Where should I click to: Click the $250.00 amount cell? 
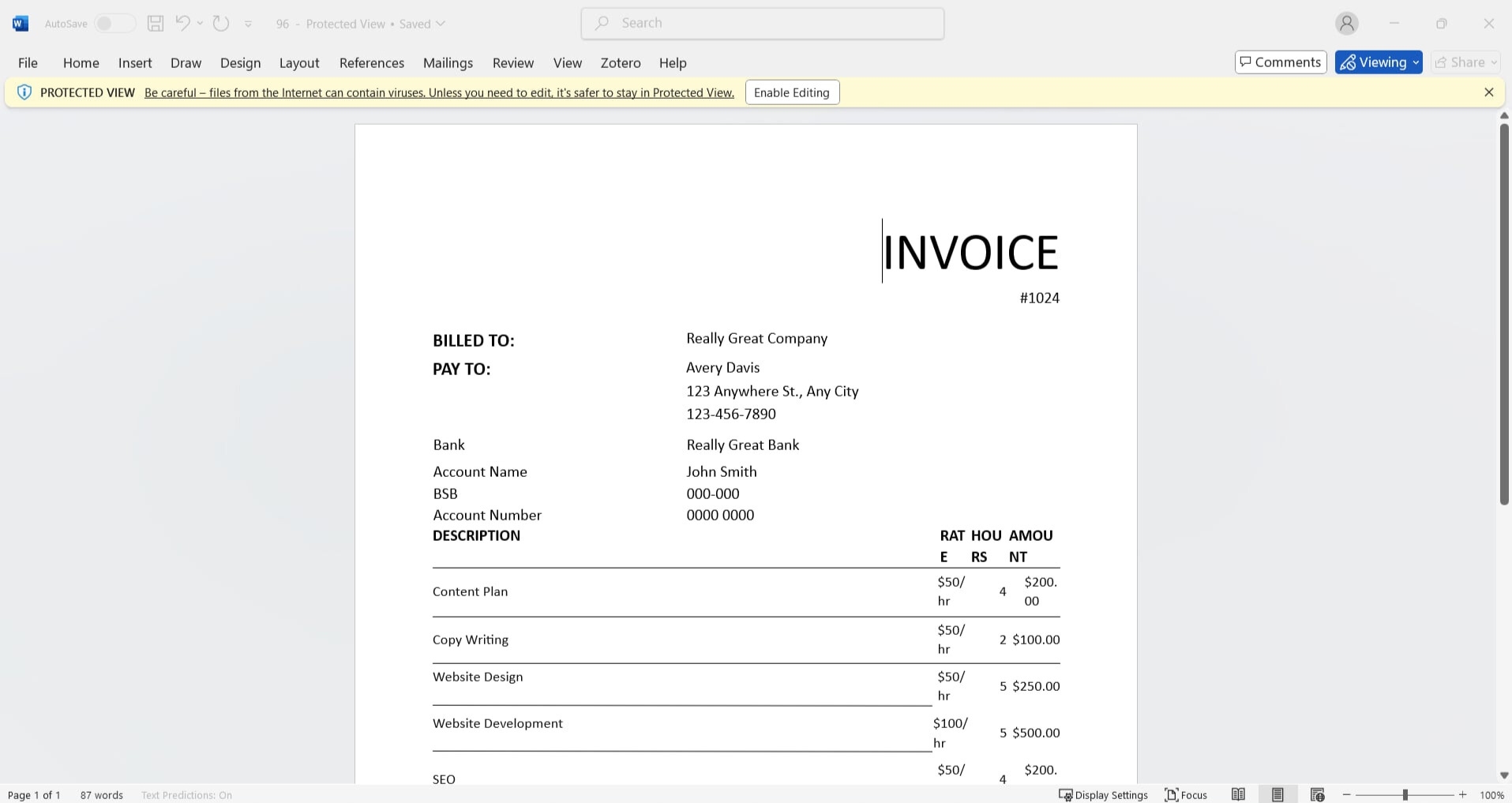tap(1036, 686)
